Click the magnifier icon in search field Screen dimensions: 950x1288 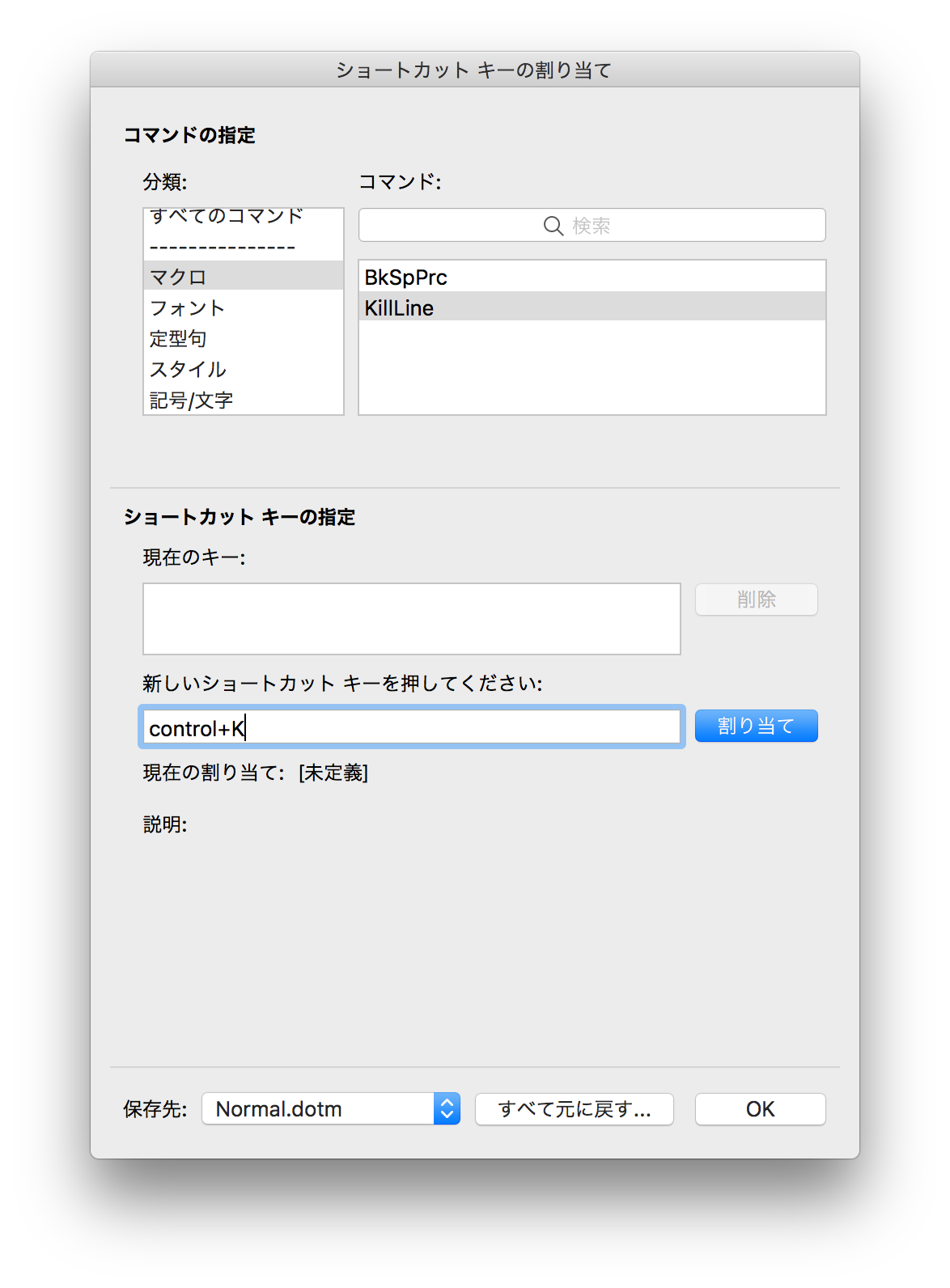pos(553,226)
